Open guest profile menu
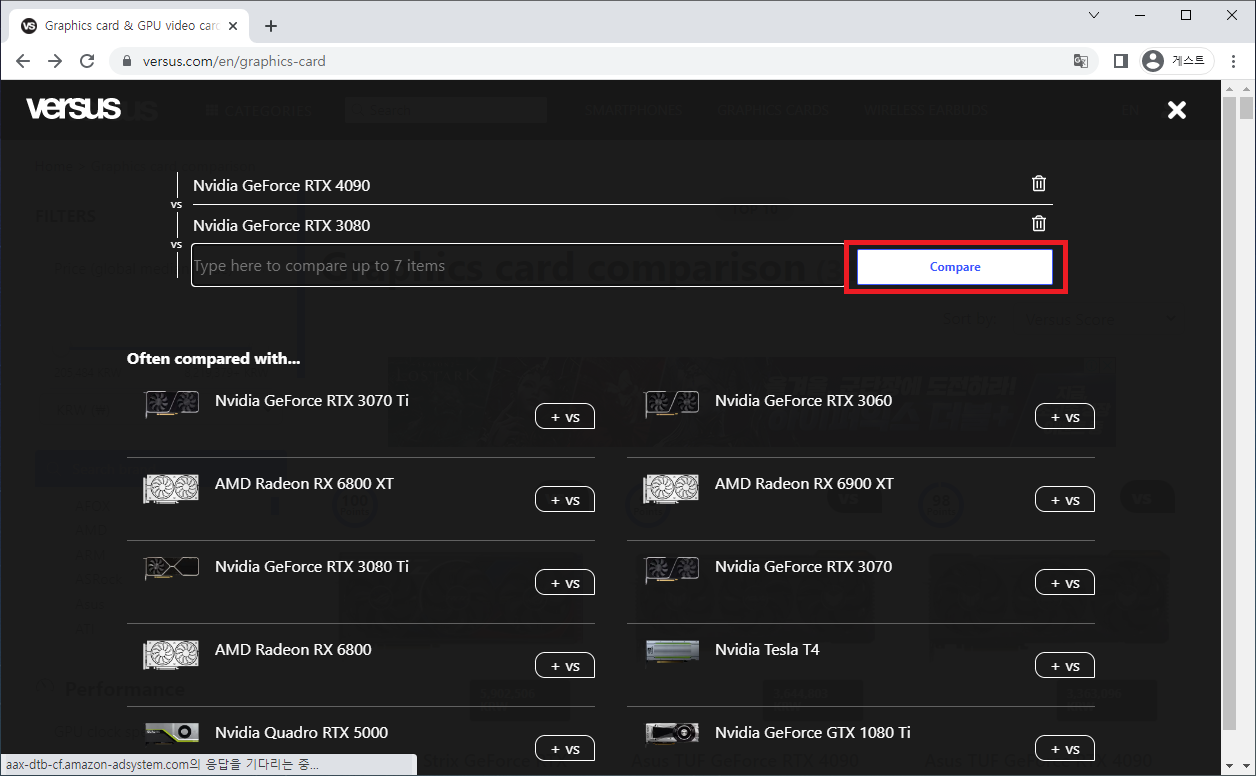Image resolution: width=1256 pixels, height=776 pixels. (1177, 61)
